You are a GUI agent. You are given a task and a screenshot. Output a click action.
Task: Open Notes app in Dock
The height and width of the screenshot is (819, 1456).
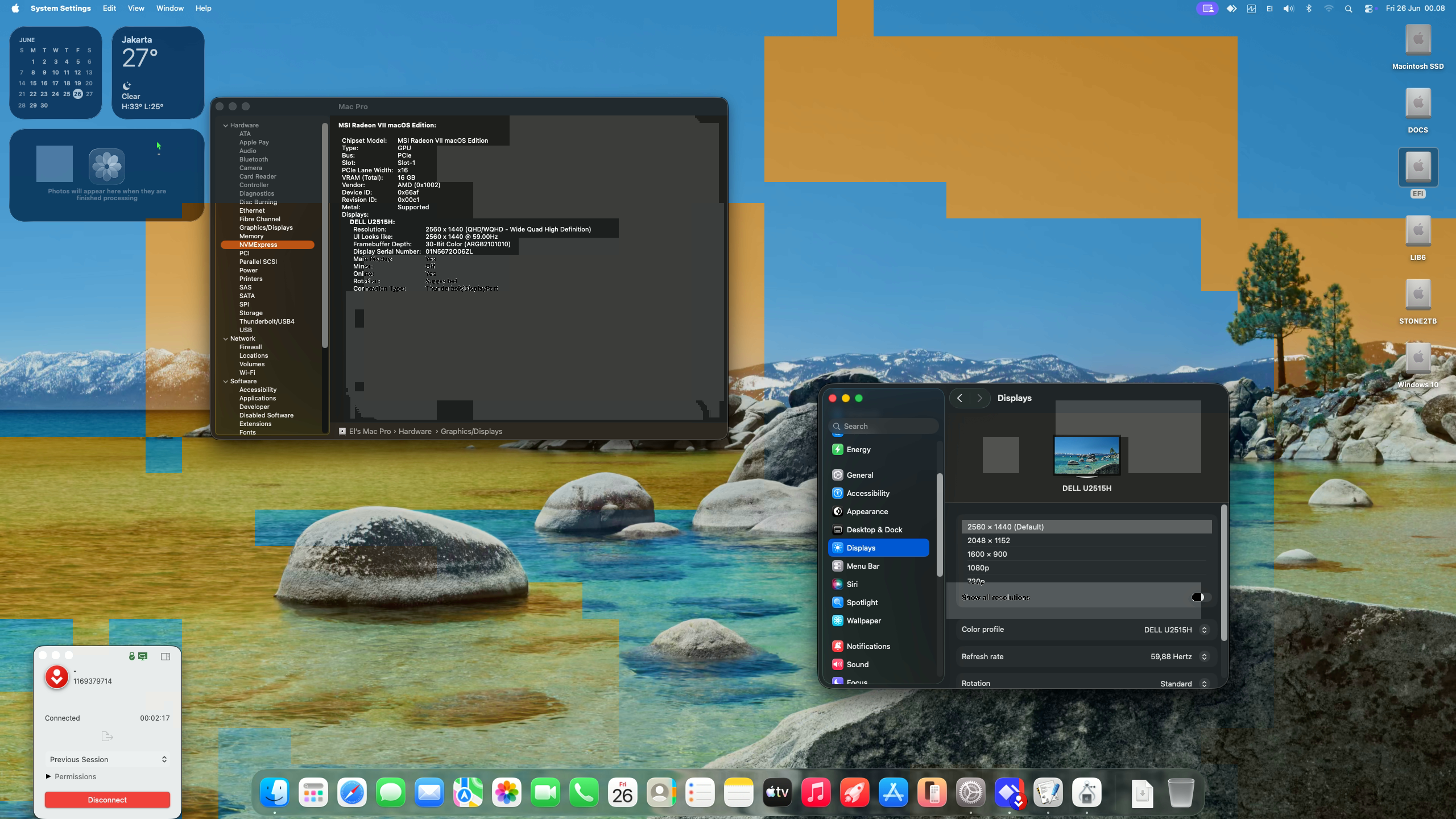[739, 792]
